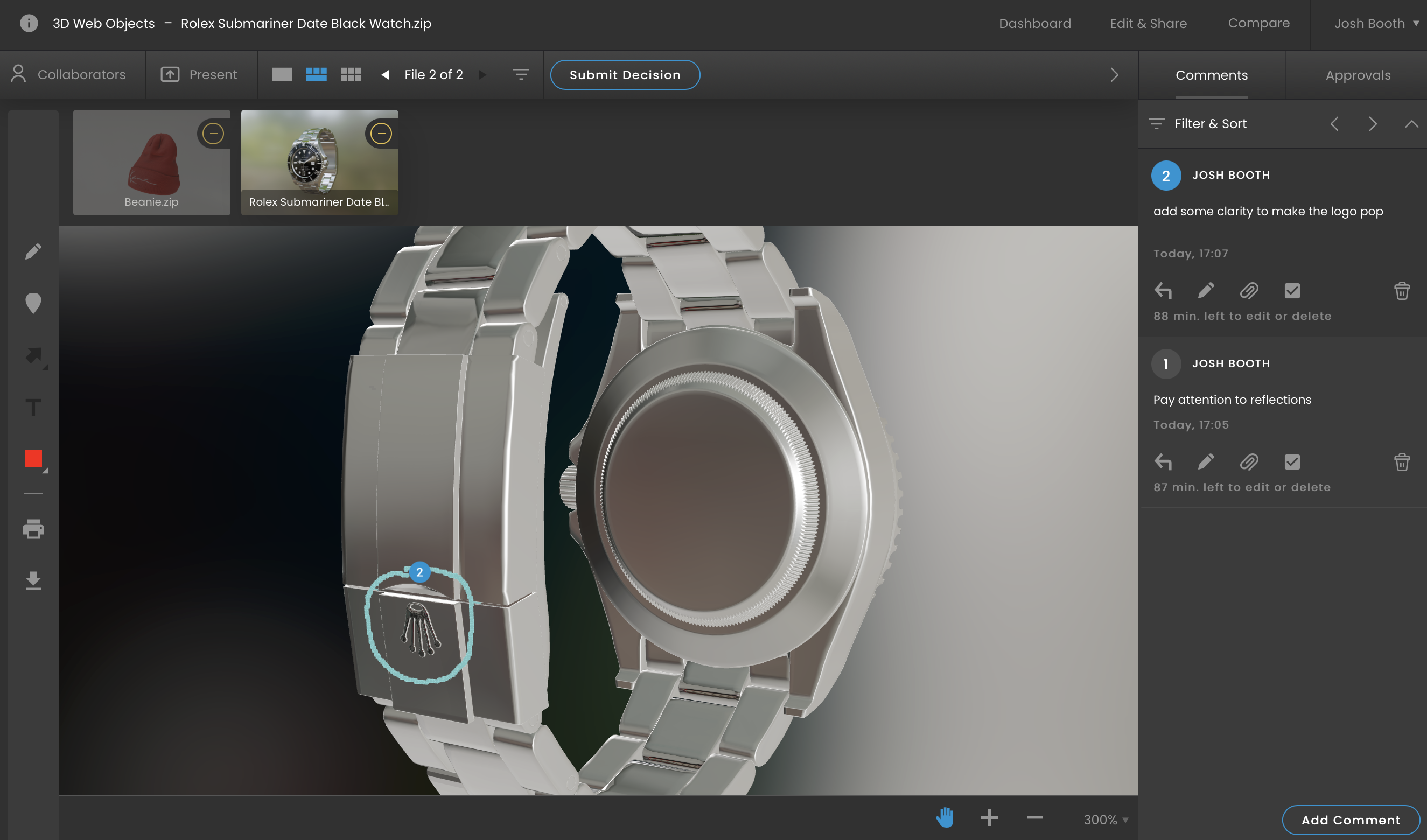Image resolution: width=1427 pixels, height=840 pixels.
Task: Select the pin marker tool
Action: [x=33, y=303]
